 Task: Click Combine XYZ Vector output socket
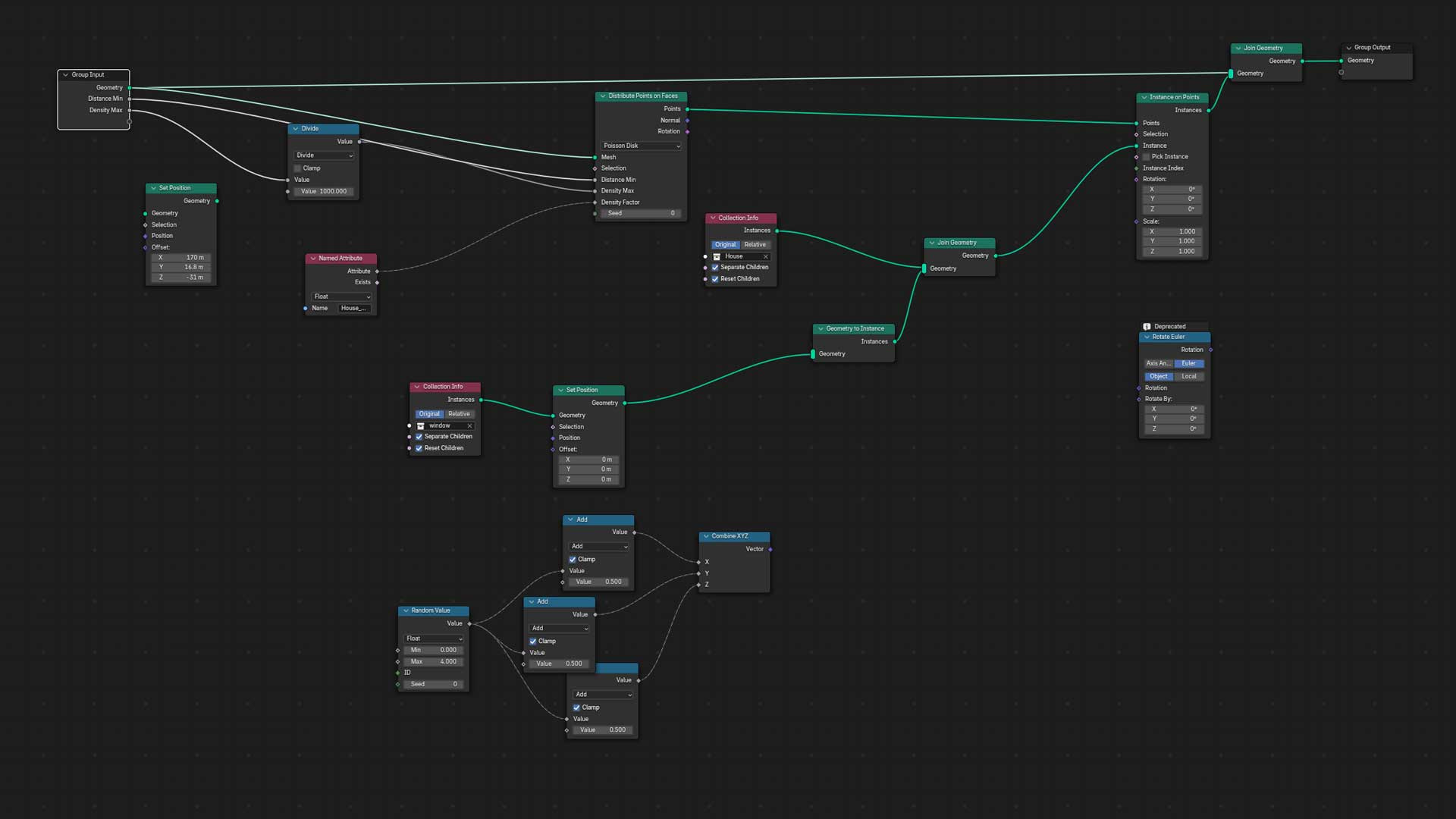(770, 549)
